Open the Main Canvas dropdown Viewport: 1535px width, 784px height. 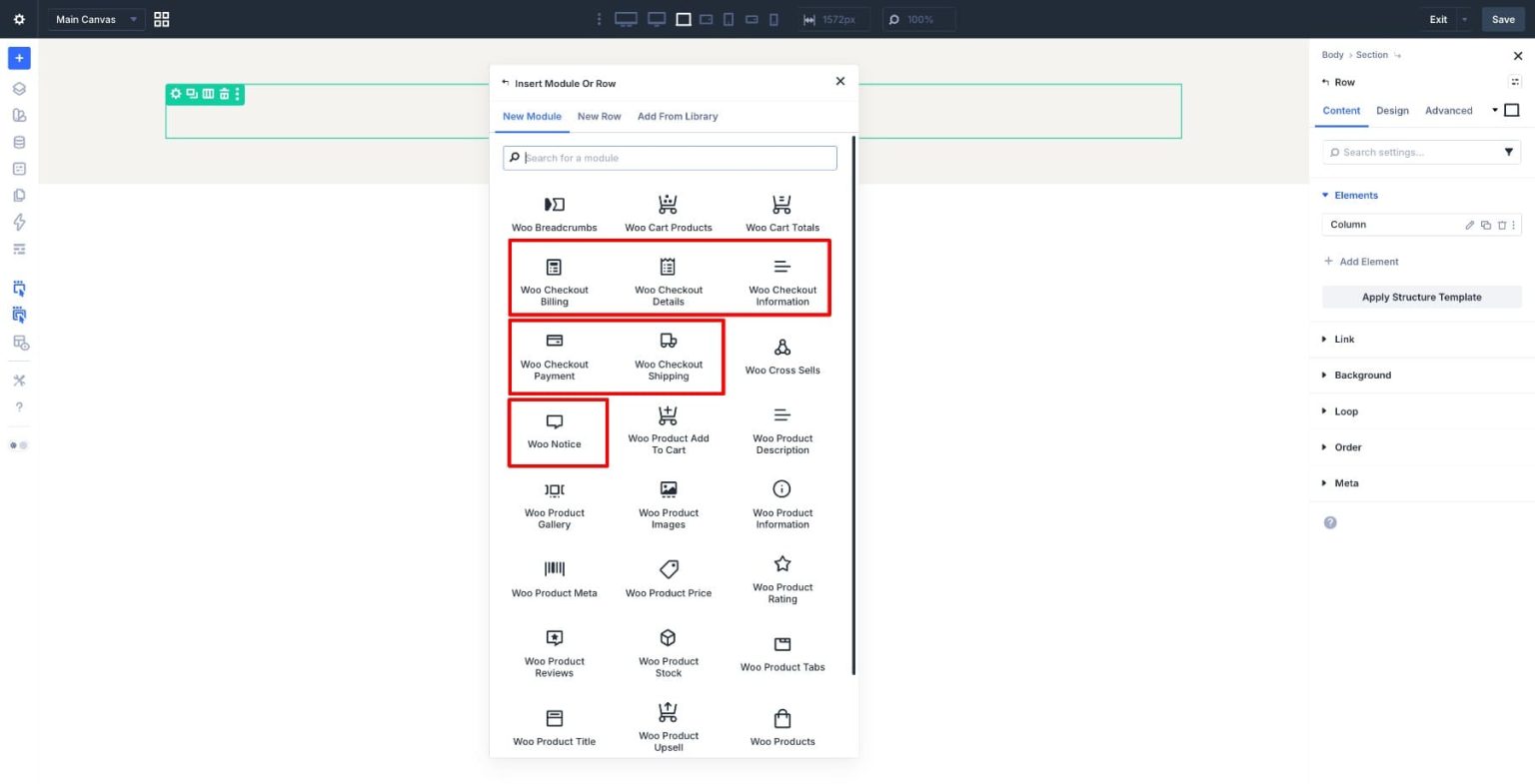pos(96,19)
